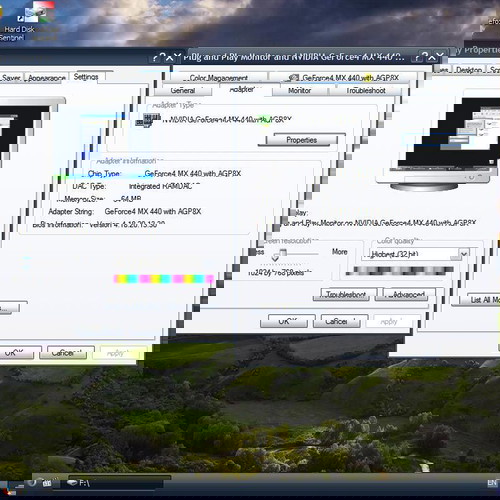Switch to the Color Management tab
This screenshot has height=500, width=500.
coord(219,78)
